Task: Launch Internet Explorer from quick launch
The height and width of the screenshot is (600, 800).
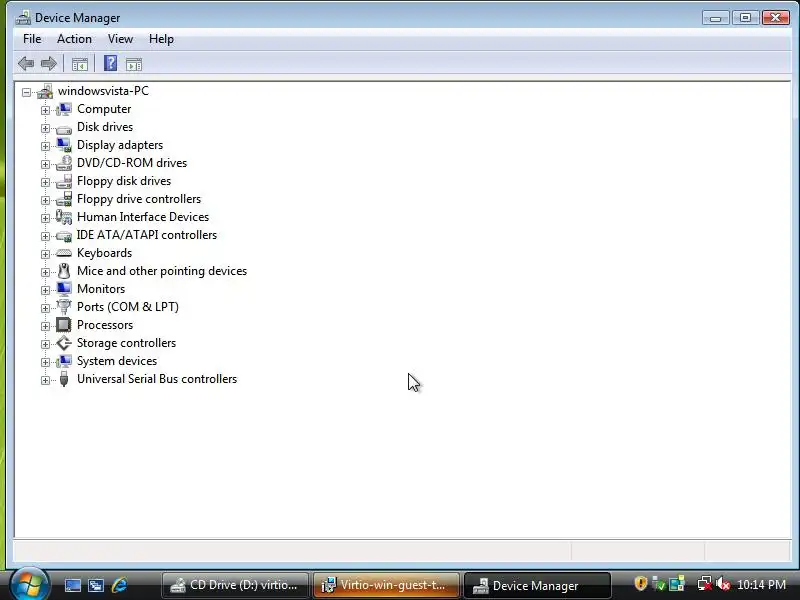Action: coord(119,585)
